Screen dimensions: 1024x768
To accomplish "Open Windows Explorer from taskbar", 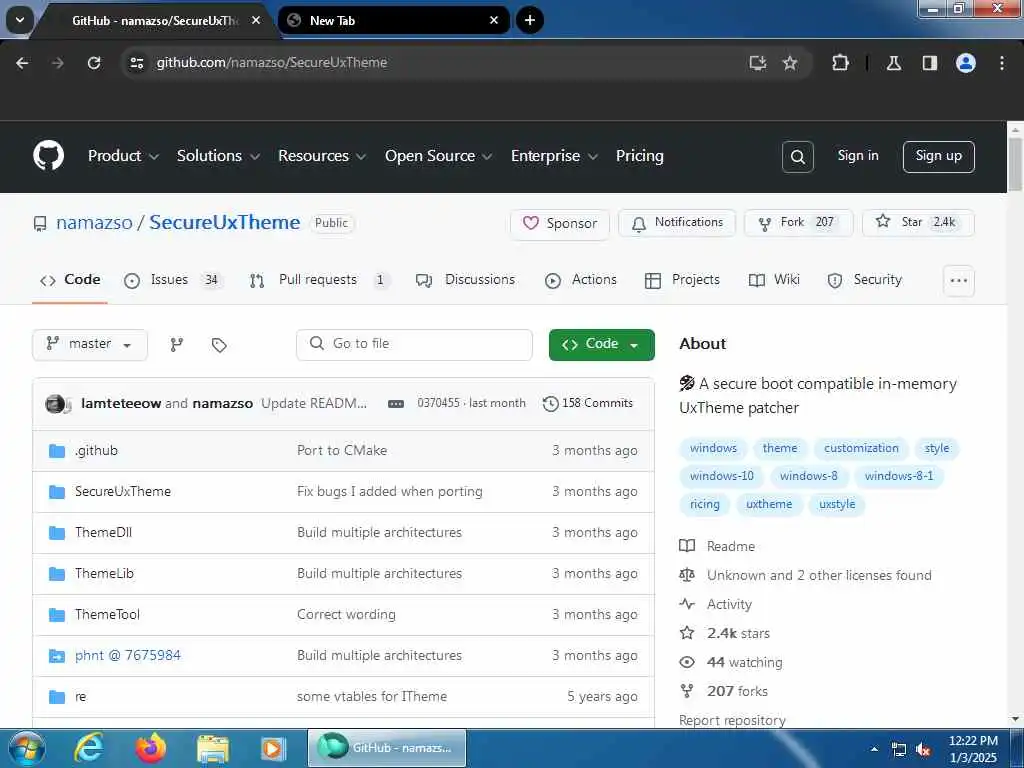I will (213, 749).
